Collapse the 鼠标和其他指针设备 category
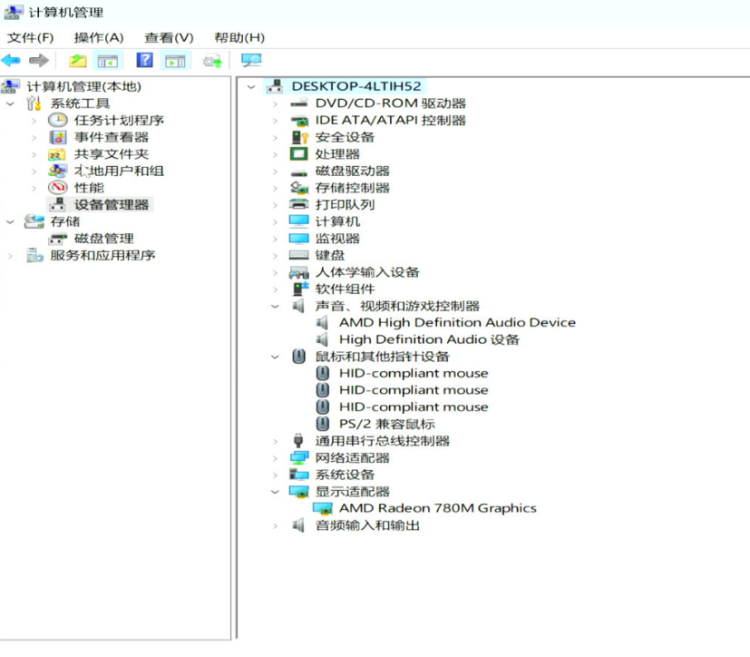The width and height of the screenshot is (750, 657). 275,357
